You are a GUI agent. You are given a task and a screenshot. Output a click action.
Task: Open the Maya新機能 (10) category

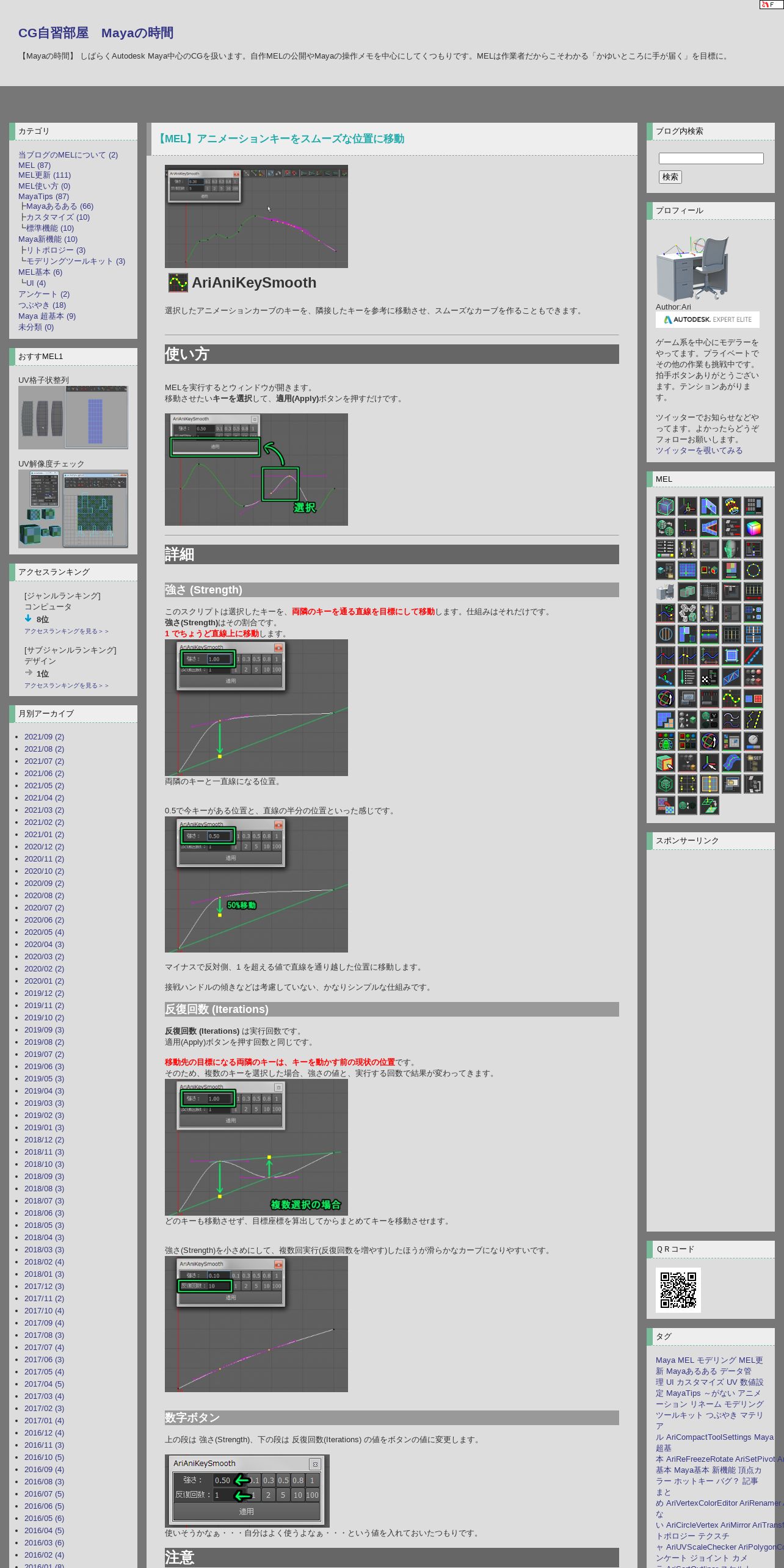coord(48,239)
